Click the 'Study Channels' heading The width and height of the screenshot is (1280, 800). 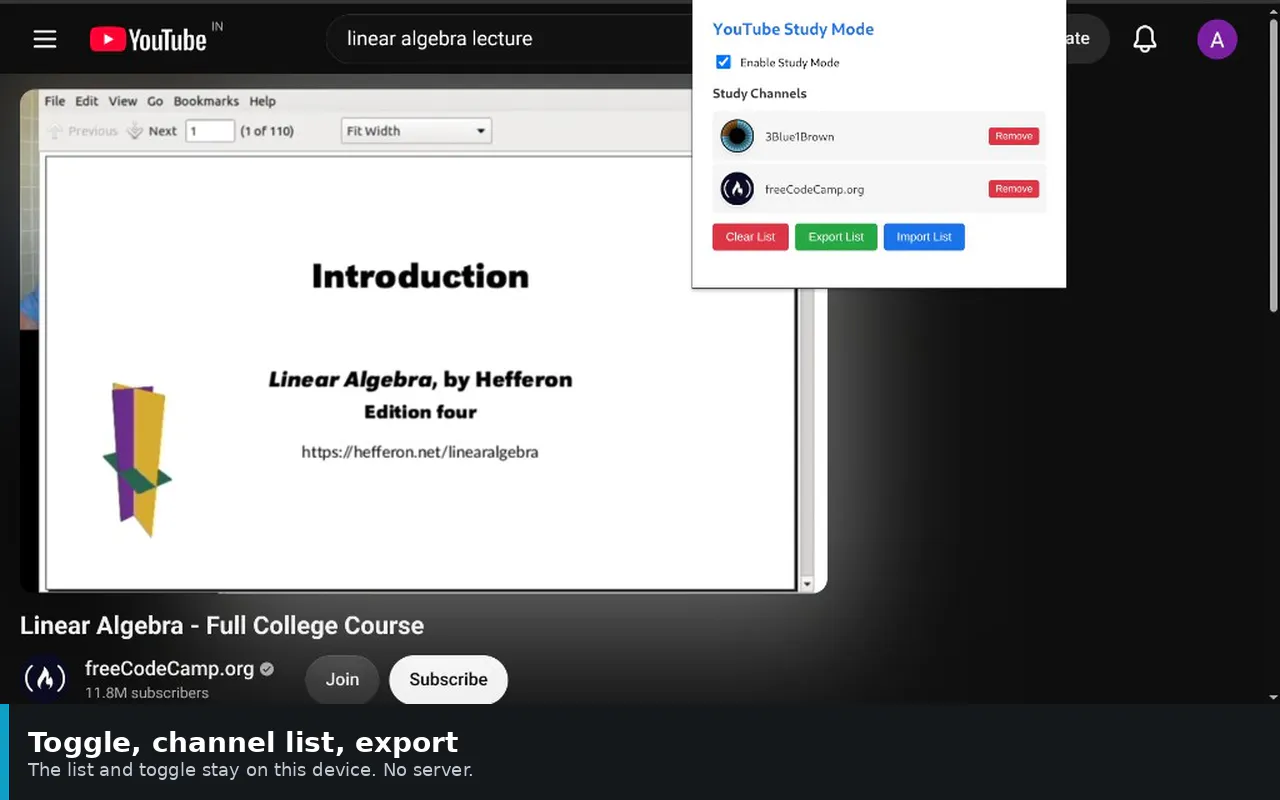point(759,93)
